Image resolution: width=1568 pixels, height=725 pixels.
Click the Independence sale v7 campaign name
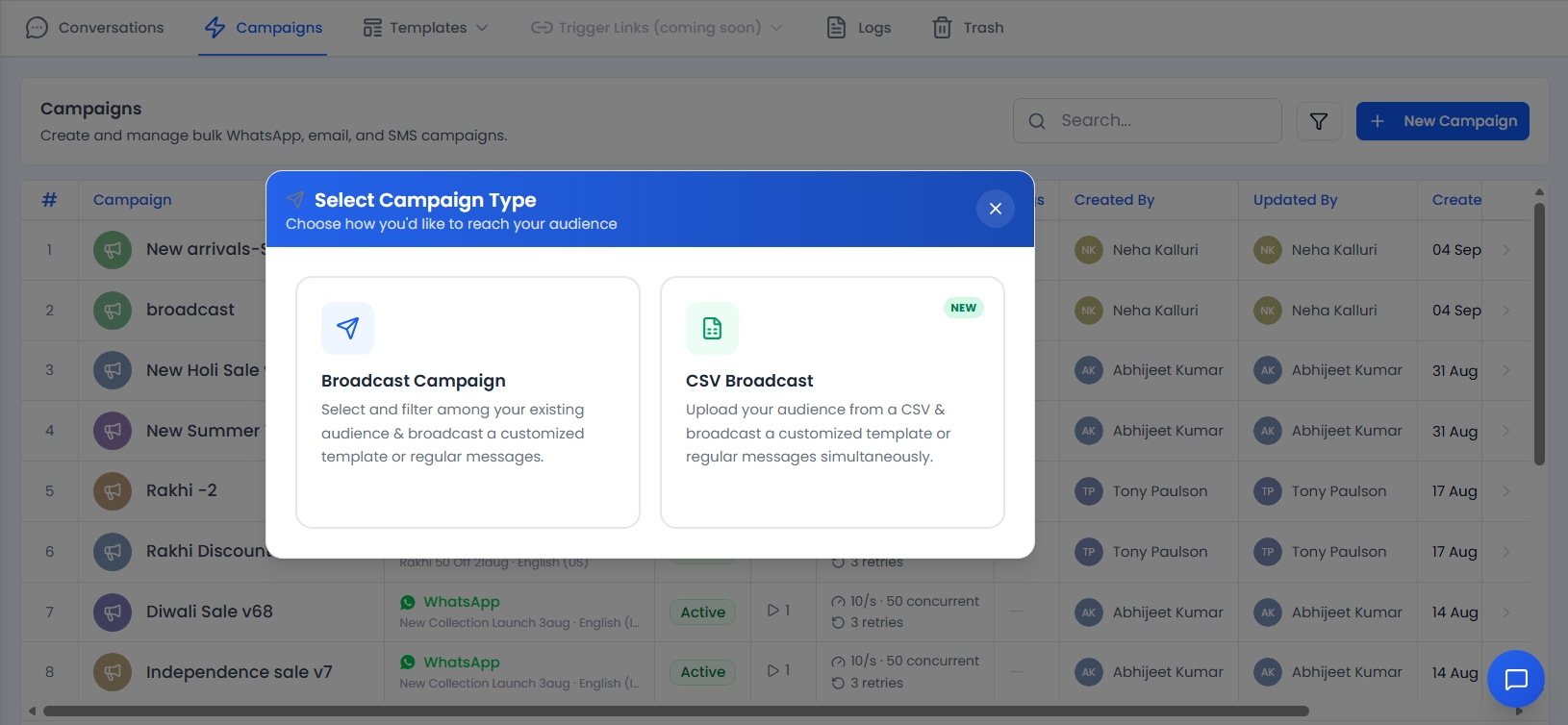[x=240, y=672]
